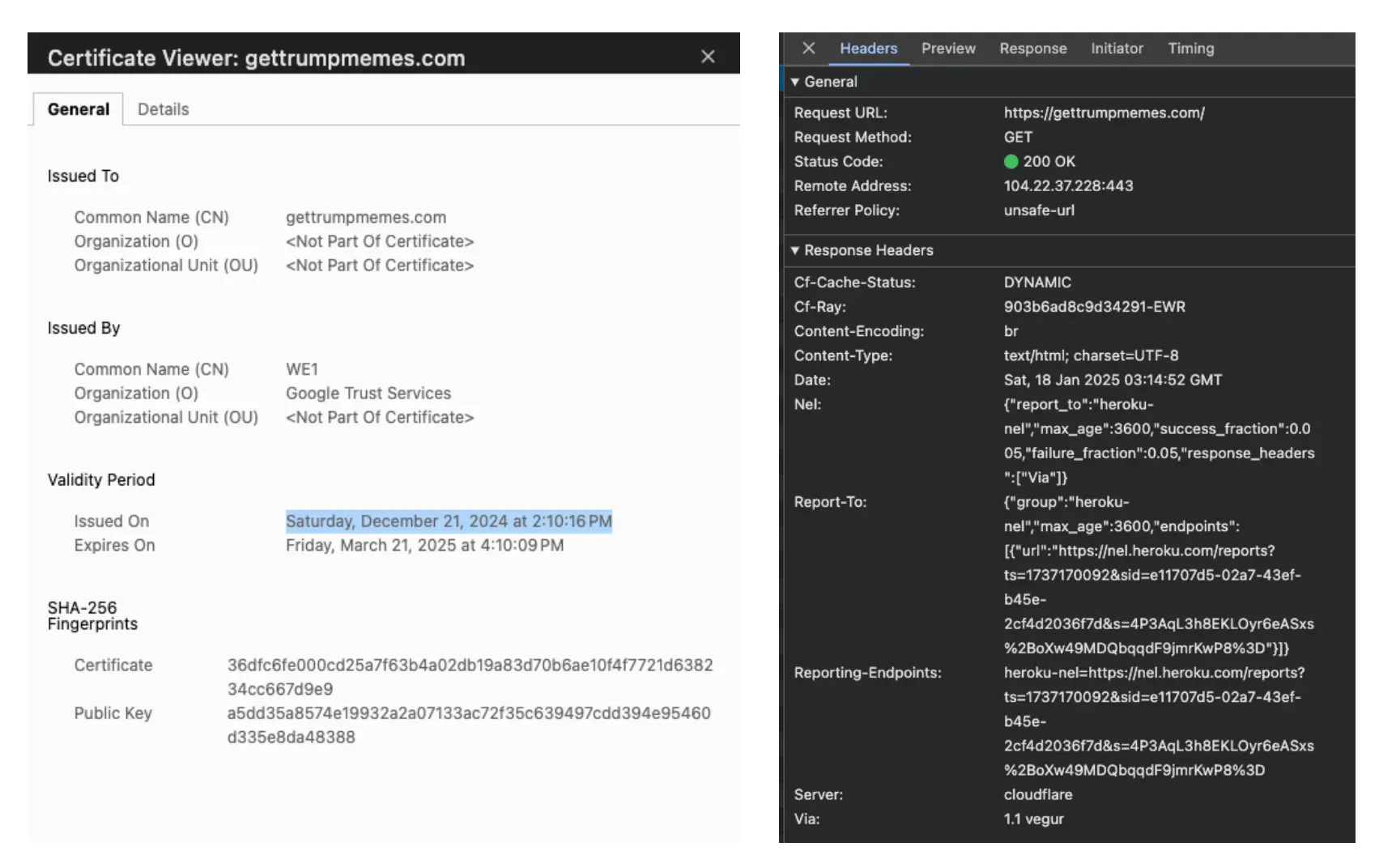Click the Expires On date value
The height and width of the screenshot is (868, 1396).
point(424,546)
